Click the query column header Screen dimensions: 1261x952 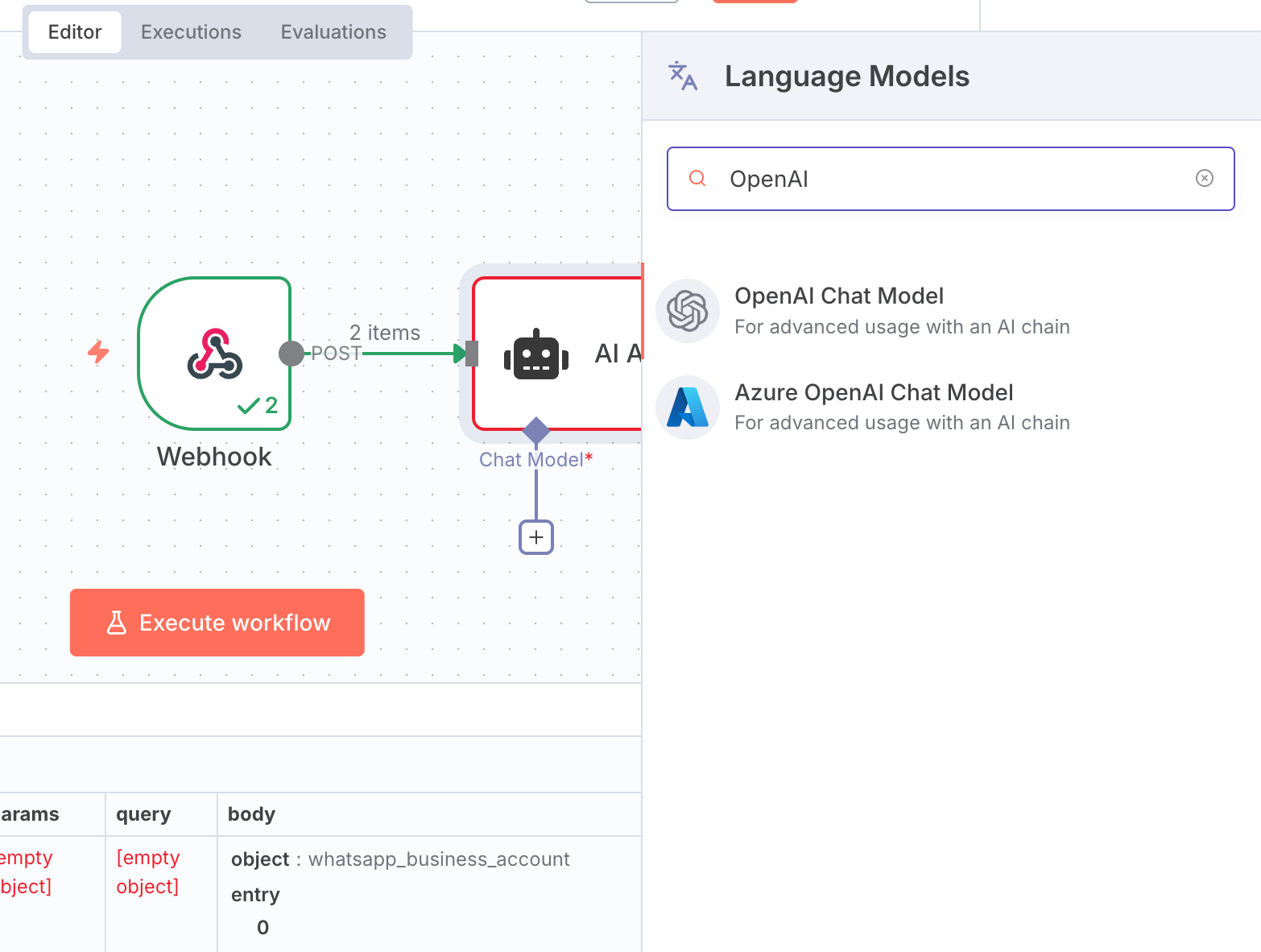click(143, 814)
